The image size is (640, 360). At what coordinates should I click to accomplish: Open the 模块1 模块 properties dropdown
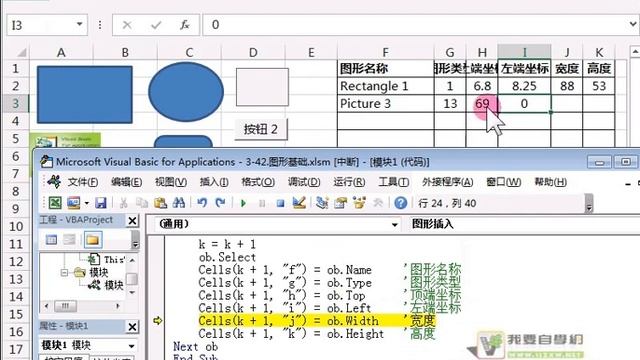pyautogui.click(x=131, y=346)
